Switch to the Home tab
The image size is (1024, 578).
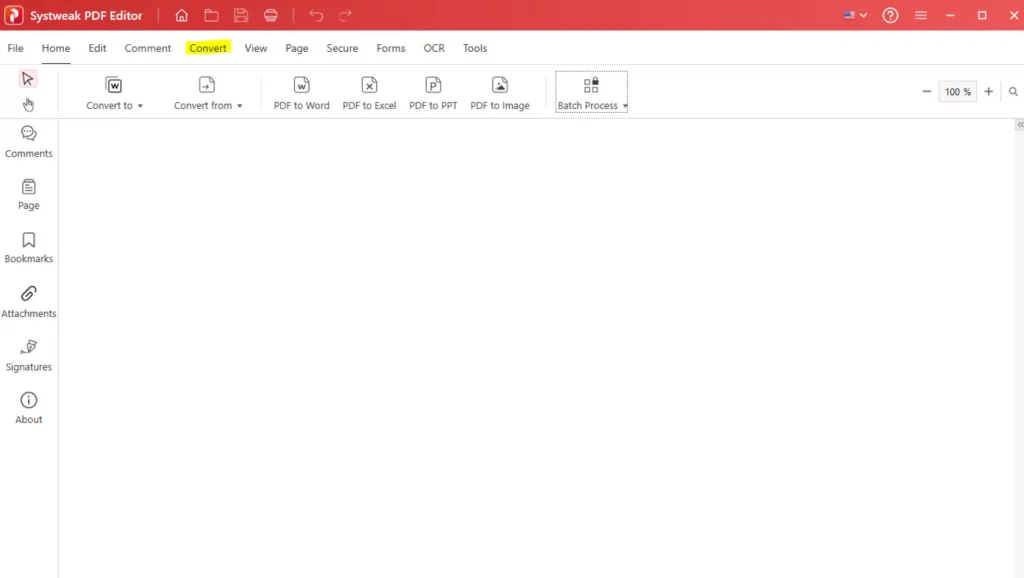(x=56, y=48)
